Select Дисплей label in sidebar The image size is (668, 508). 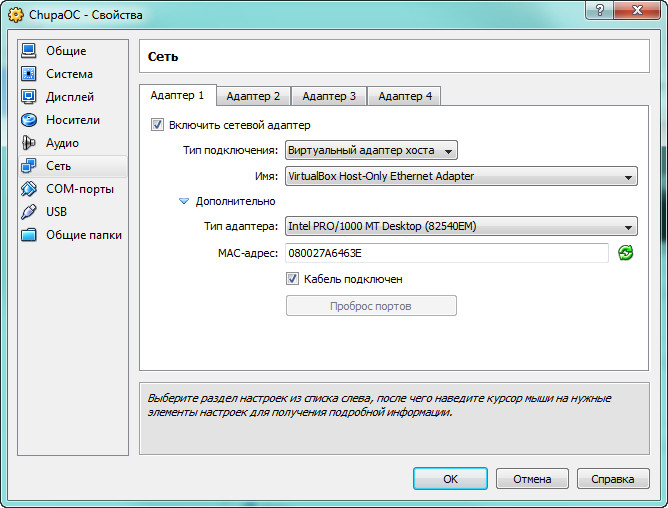(70, 97)
